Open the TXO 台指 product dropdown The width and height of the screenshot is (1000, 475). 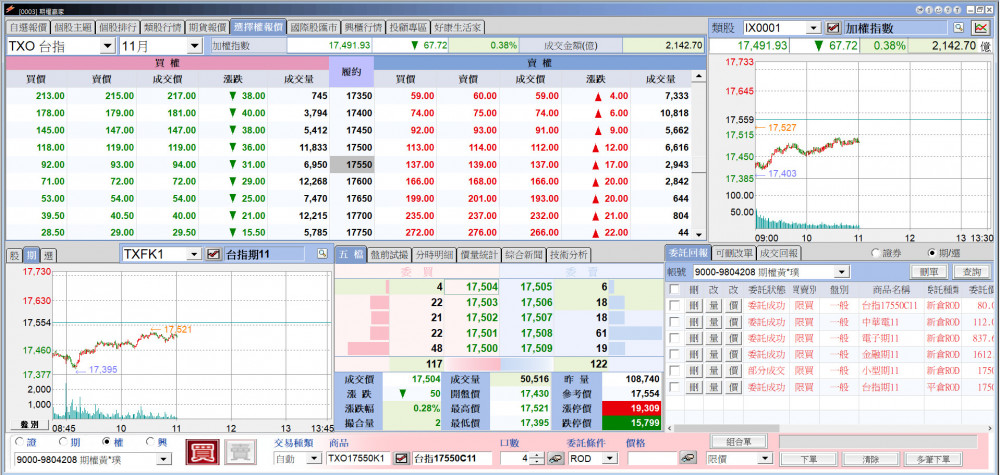107,46
